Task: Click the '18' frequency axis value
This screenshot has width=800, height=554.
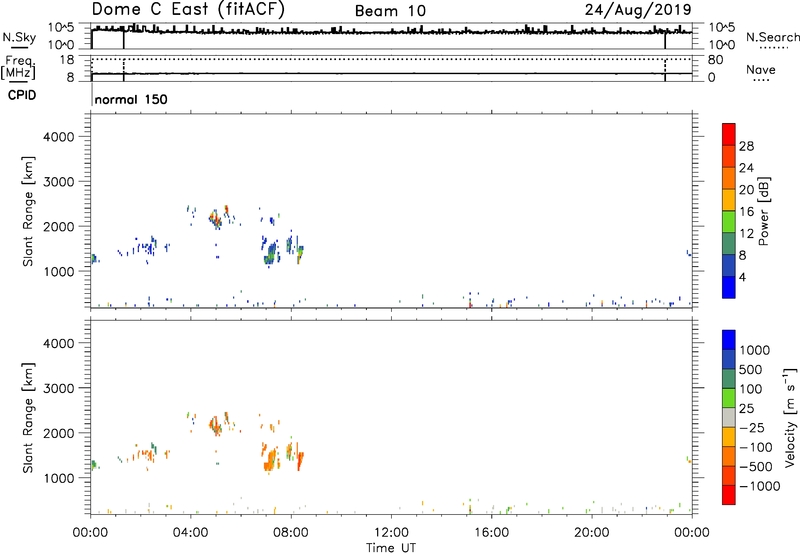Action: click(67, 60)
